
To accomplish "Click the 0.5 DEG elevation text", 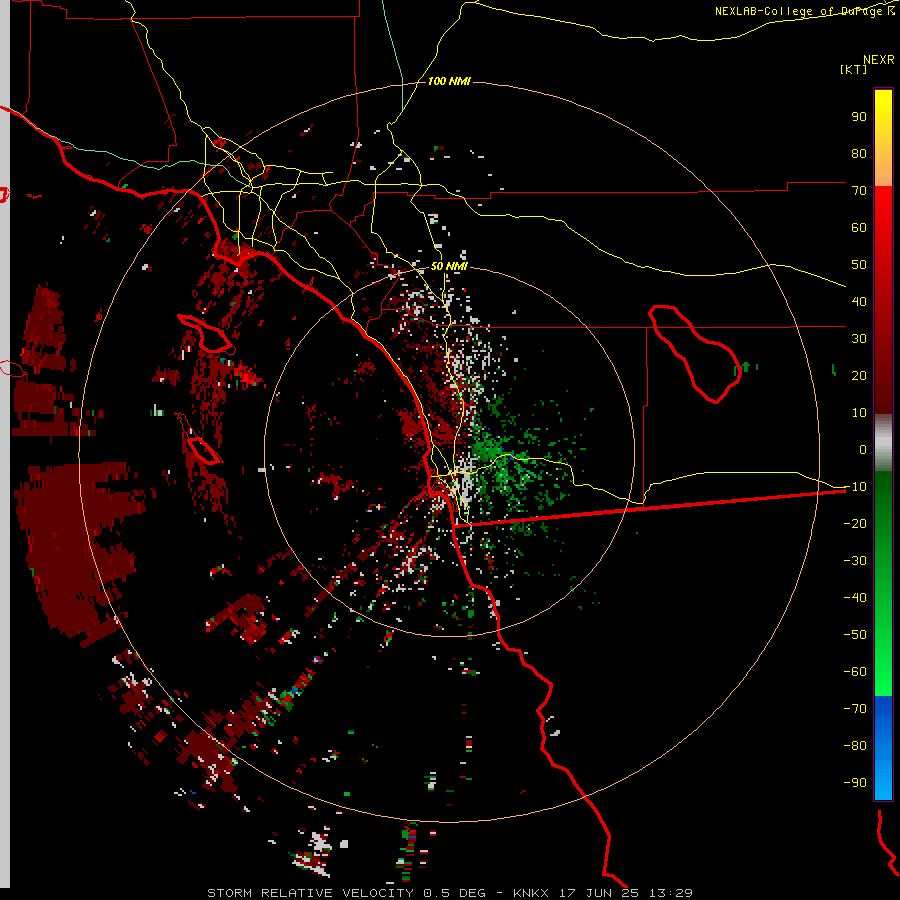I will click(454, 893).
